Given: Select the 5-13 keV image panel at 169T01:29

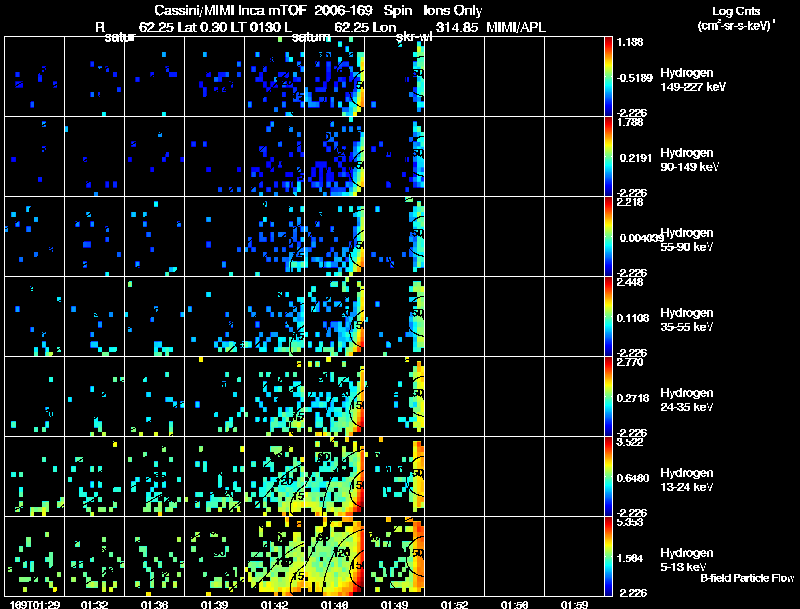Looking at the screenshot, I should tap(34, 556).
